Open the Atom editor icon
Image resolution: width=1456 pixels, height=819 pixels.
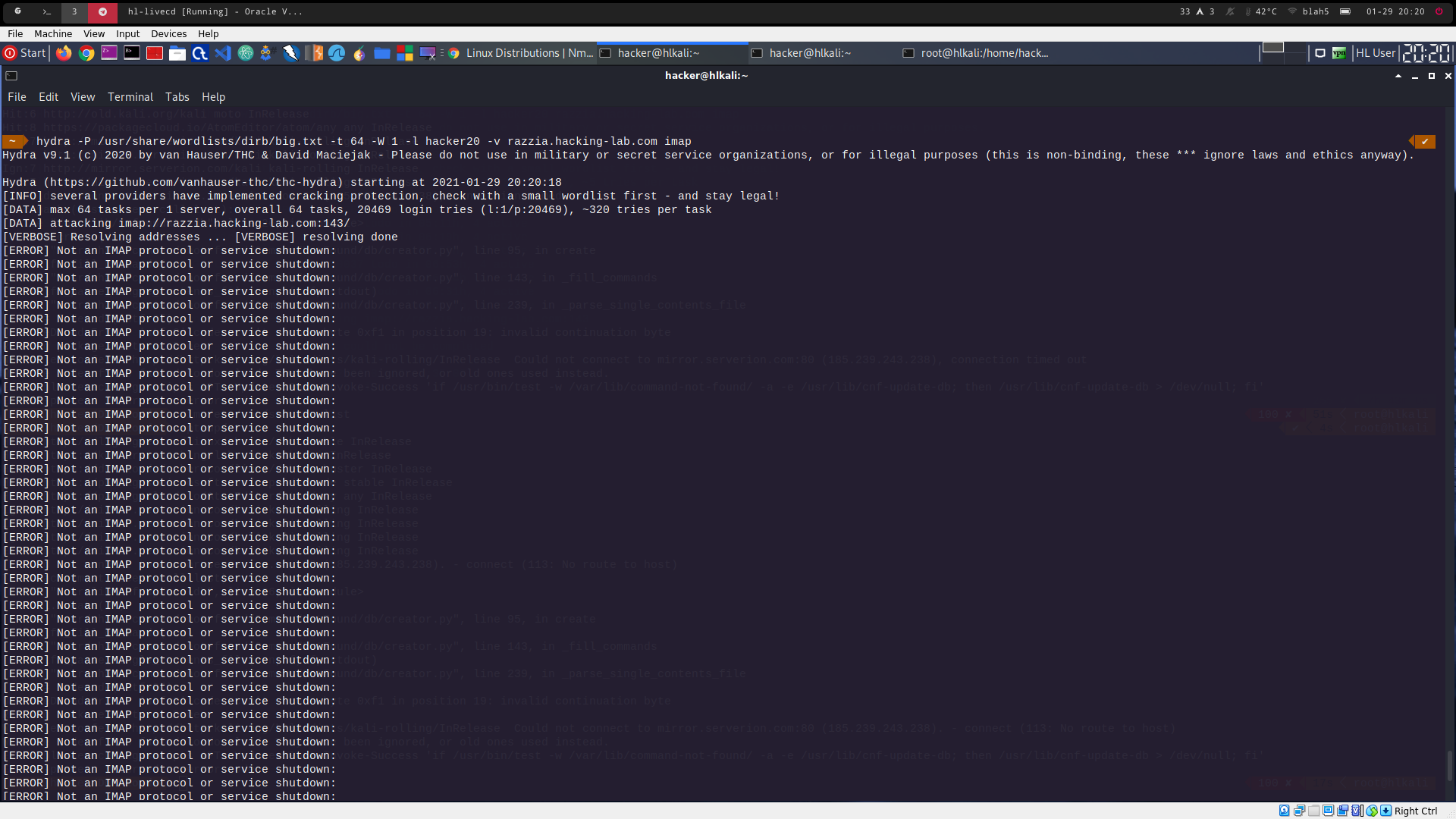click(x=245, y=53)
